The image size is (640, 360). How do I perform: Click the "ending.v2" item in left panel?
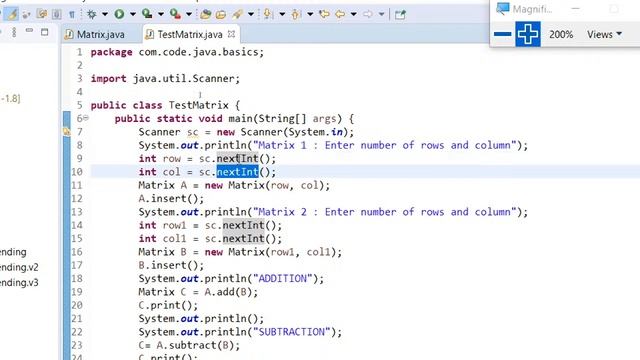(x=19, y=267)
